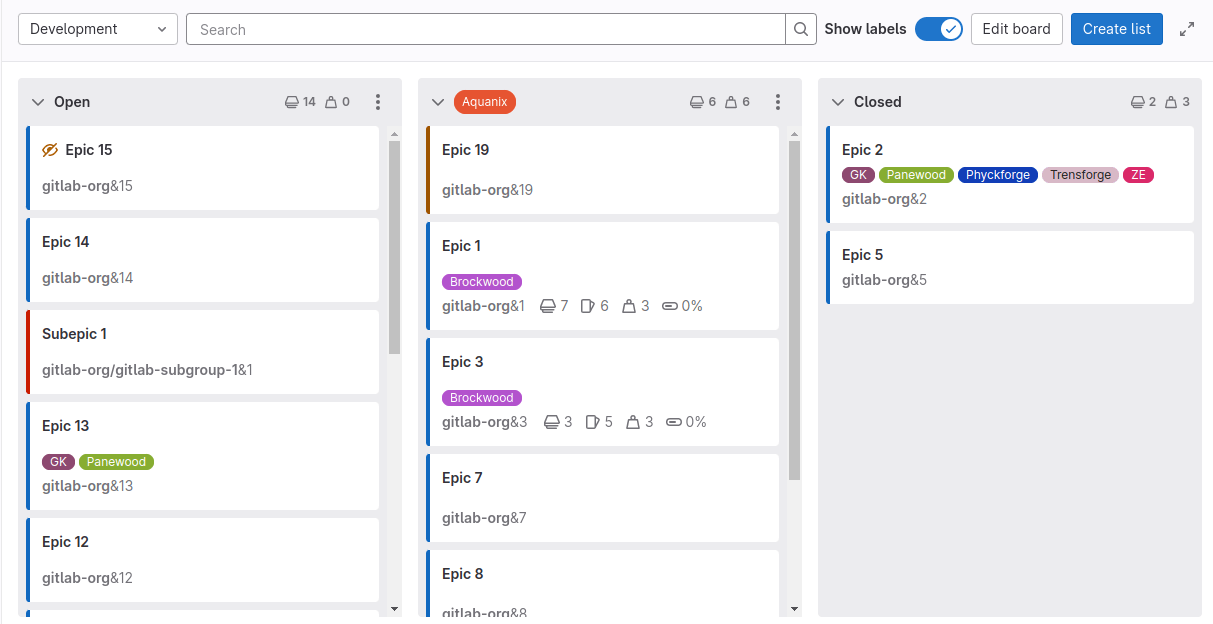The height and width of the screenshot is (624, 1213).
Task: Select the Closed list title
Action: (878, 101)
